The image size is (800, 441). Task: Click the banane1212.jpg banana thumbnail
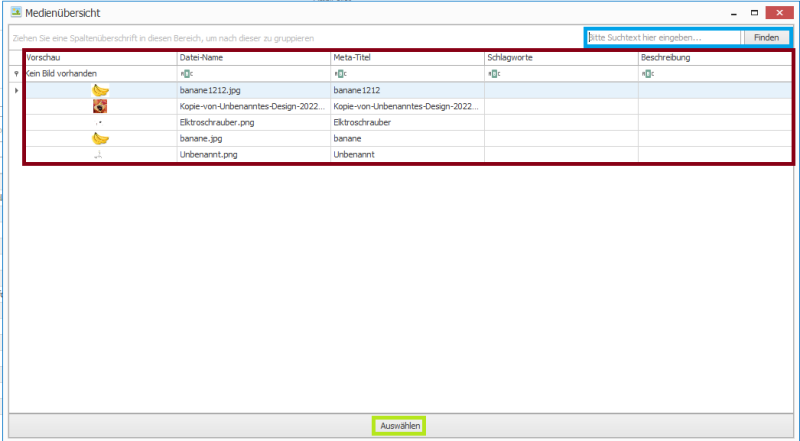tap(100, 90)
